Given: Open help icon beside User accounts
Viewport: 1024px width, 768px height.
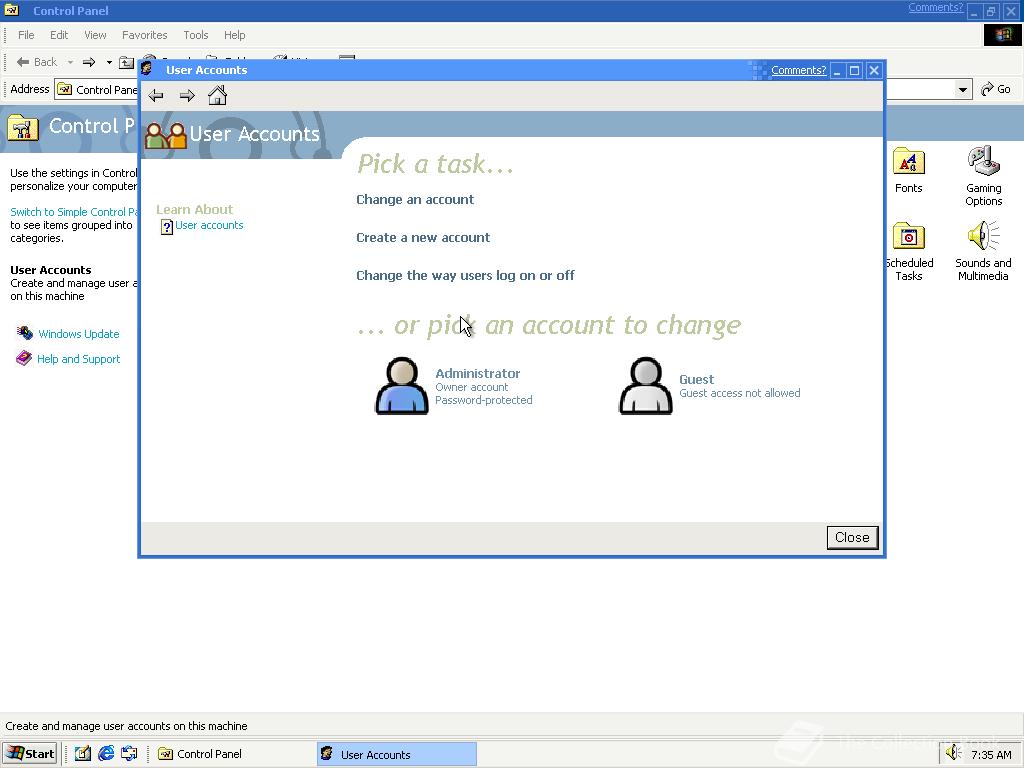Looking at the screenshot, I should tap(167, 227).
